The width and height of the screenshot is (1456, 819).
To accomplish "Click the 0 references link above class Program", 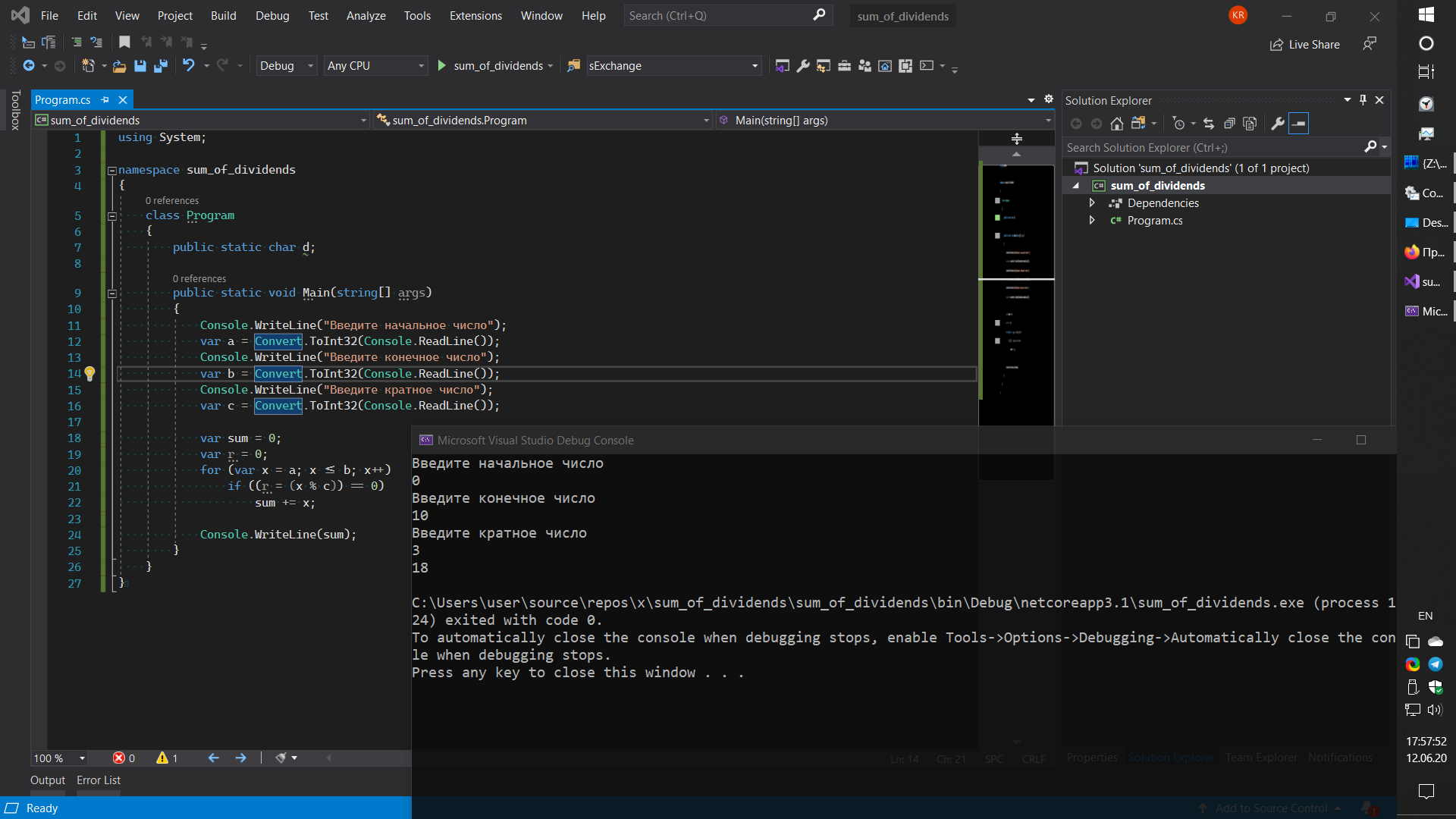I will [x=172, y=201].
